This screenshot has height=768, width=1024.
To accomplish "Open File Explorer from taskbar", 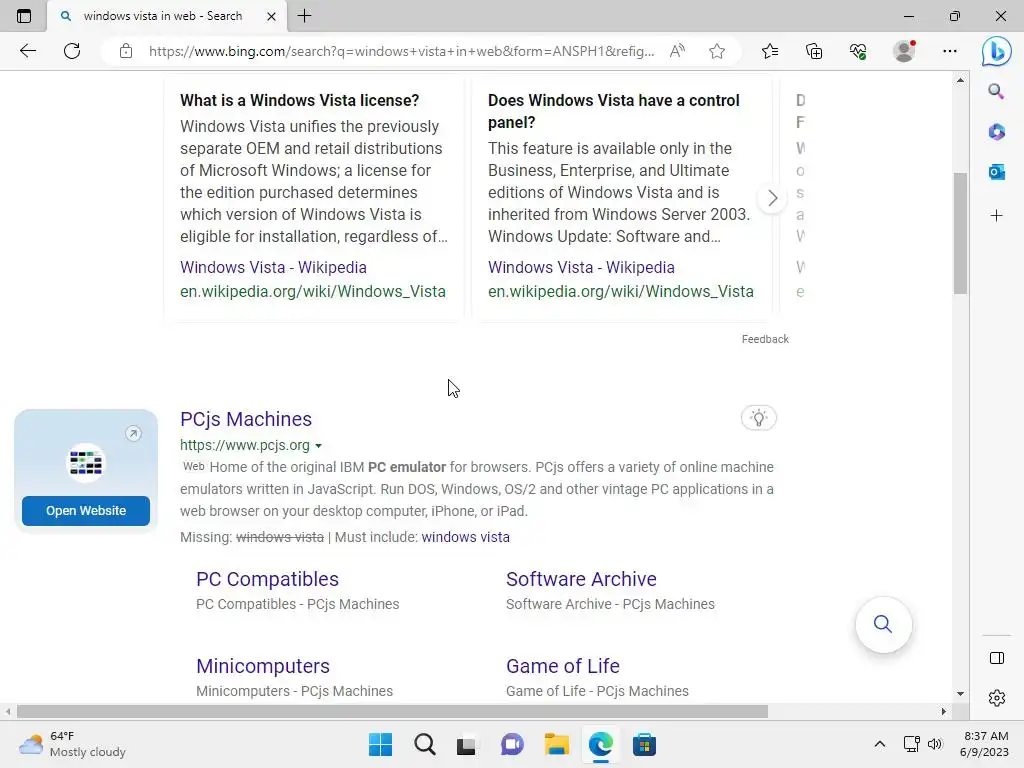I will [556, 744].
